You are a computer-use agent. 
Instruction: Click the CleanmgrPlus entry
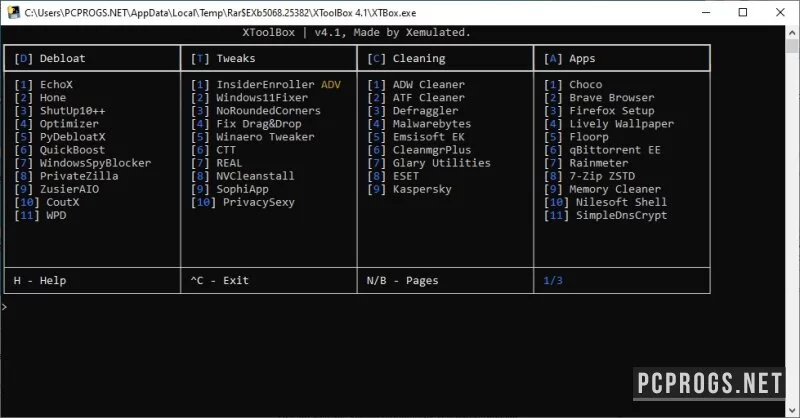pos(419,150)
